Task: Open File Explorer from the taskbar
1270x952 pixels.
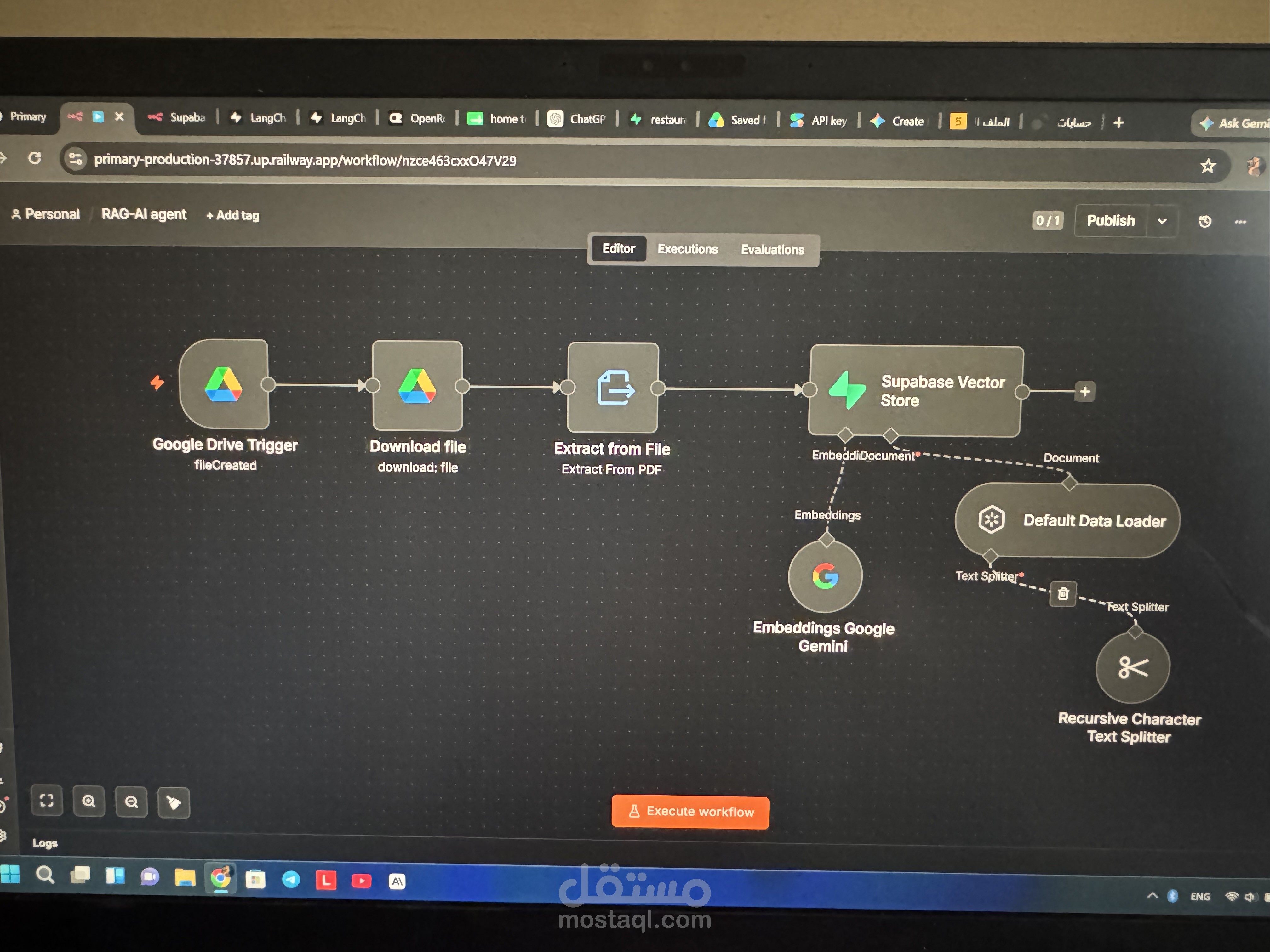Action: pos(185,877)
